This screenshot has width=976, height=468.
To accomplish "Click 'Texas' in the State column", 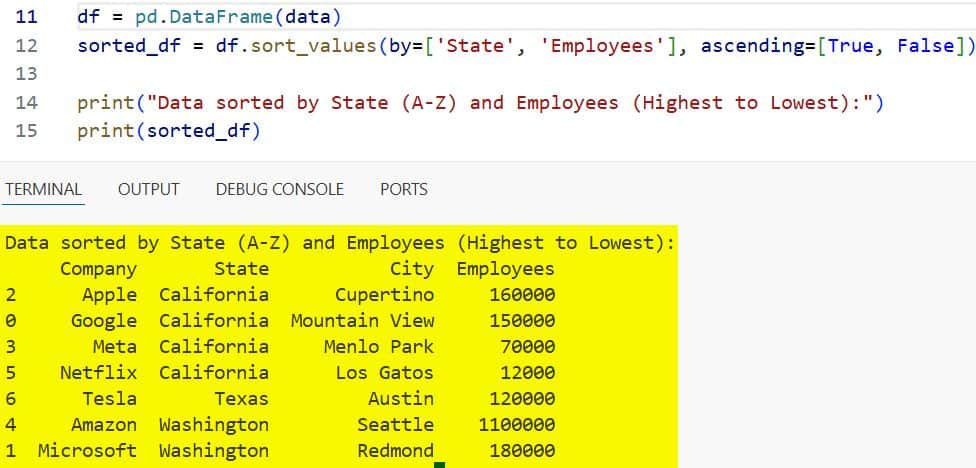I will point(242,398).
